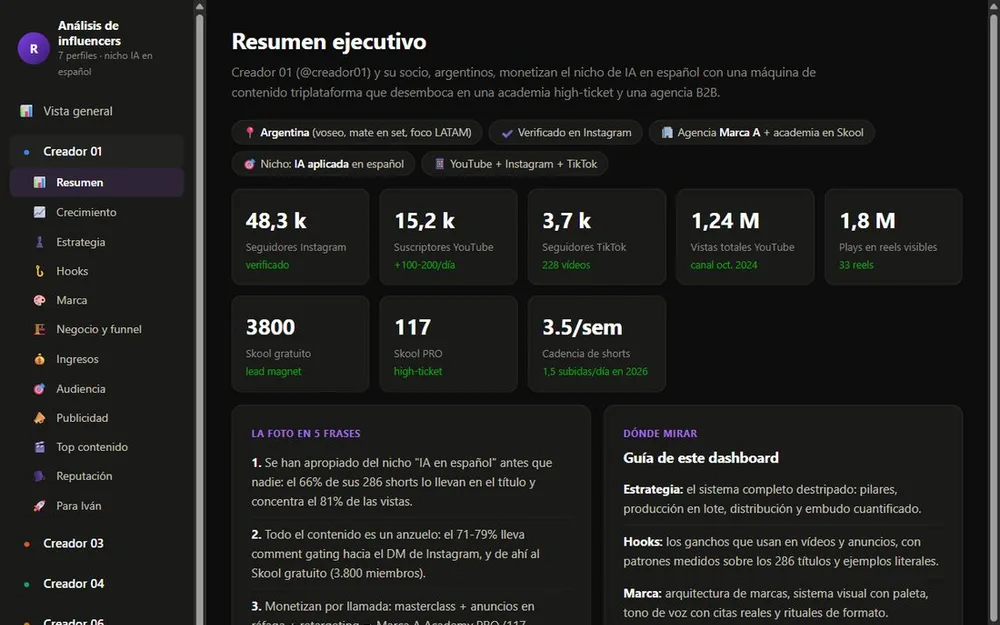
Task: Click the Audiencia target icon
Action: [40, 388]
